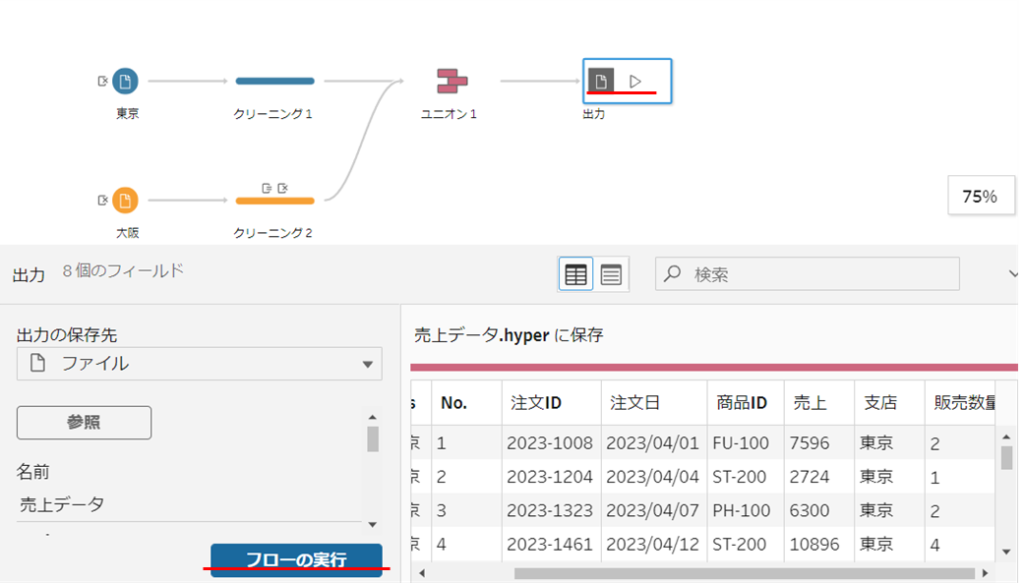This screenshot has width=1024, height=583.
Task: Select the 注文日 column header
Action: click(x=654, y=403)
